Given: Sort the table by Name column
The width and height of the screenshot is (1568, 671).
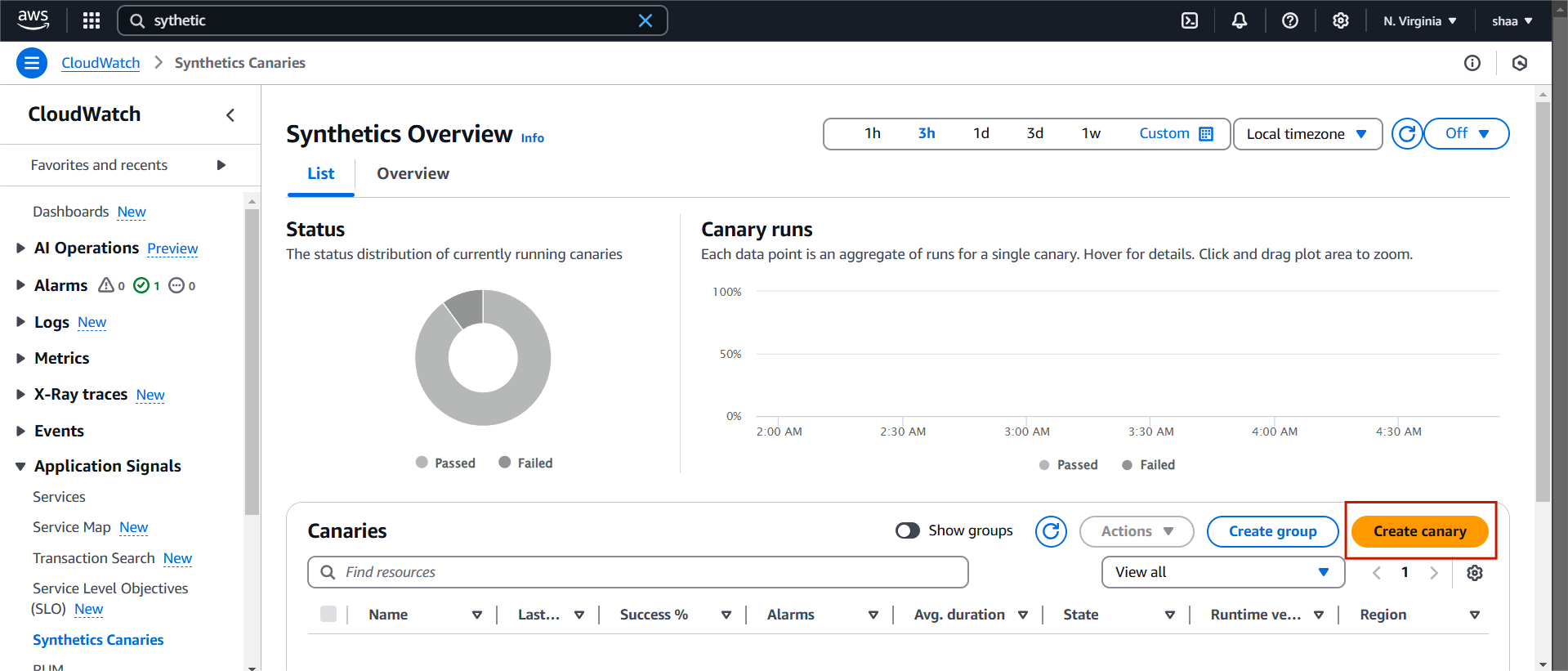Looking at the screenshot, I should pos(388,615).
